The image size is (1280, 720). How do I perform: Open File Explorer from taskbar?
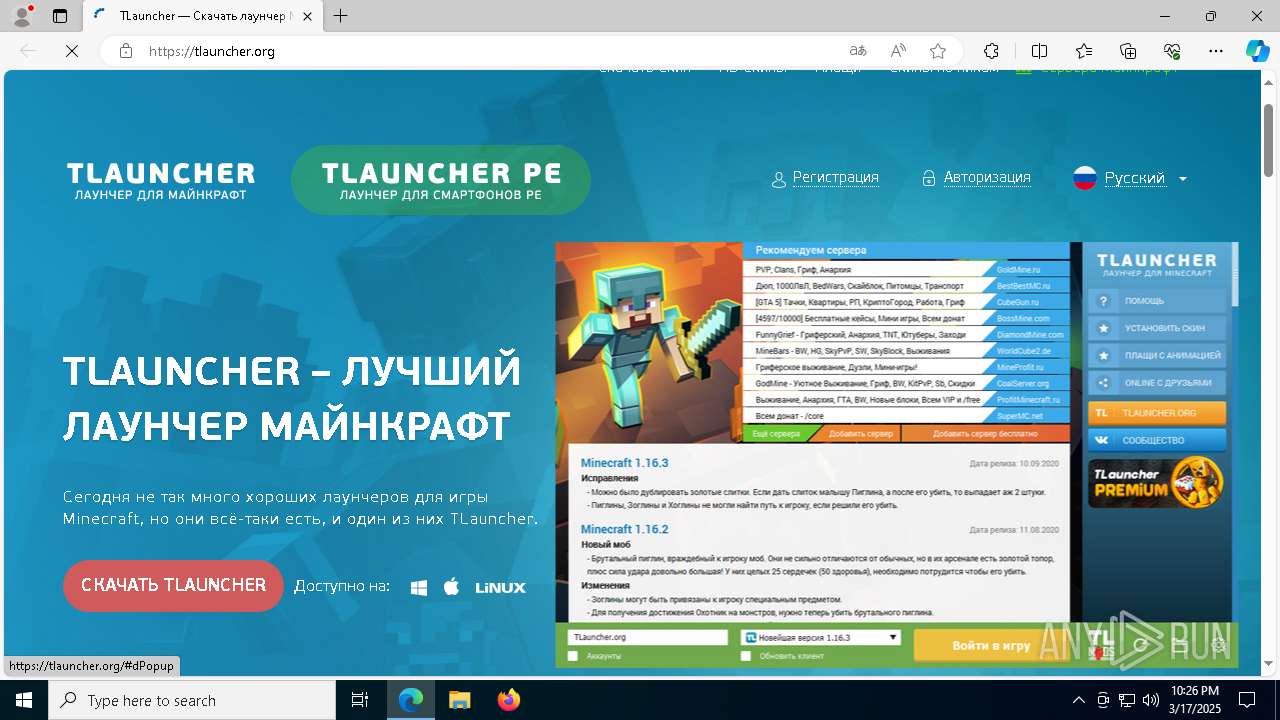[x=459, y=700]
